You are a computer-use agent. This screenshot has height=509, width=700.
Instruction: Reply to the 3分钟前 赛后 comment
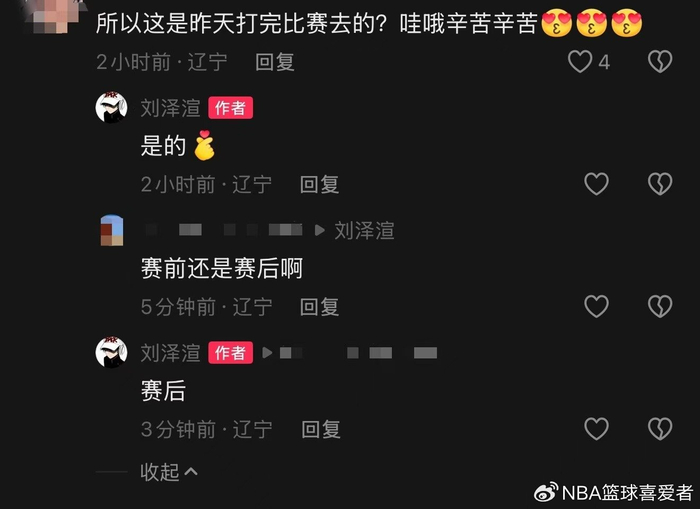coord(321,429)
